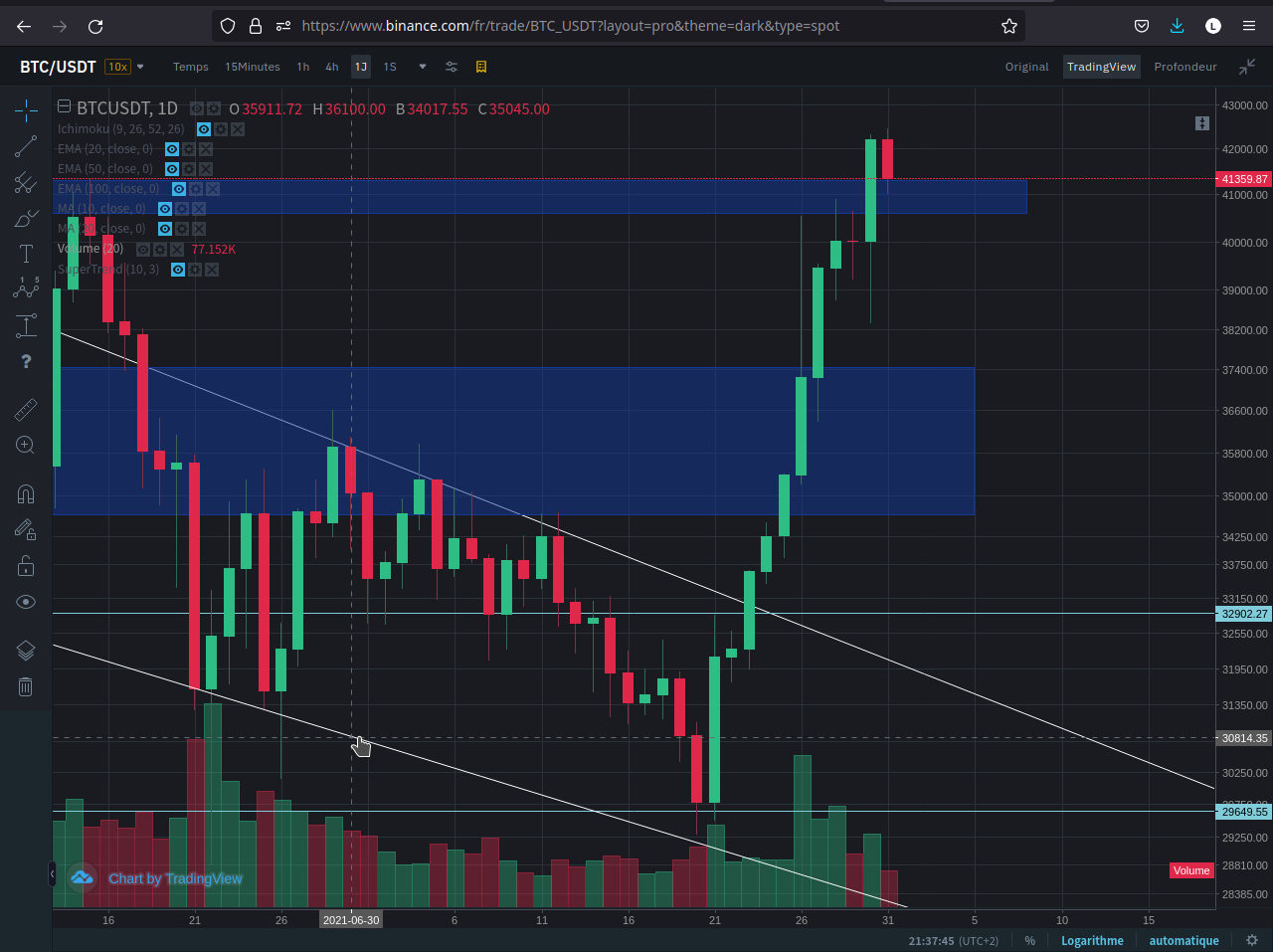This screenshot has height=952, width=1273.
Task: Open Ichimoku indicator settings gear
Action: 221,129
